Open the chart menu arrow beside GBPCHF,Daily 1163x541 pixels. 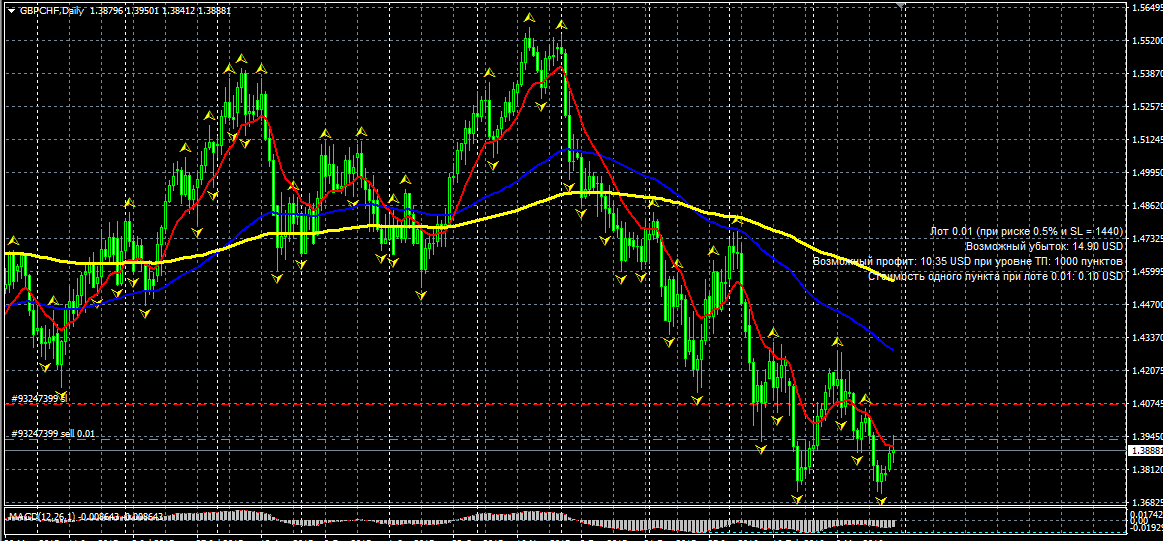pyautogui.click(x=10, y=10)
